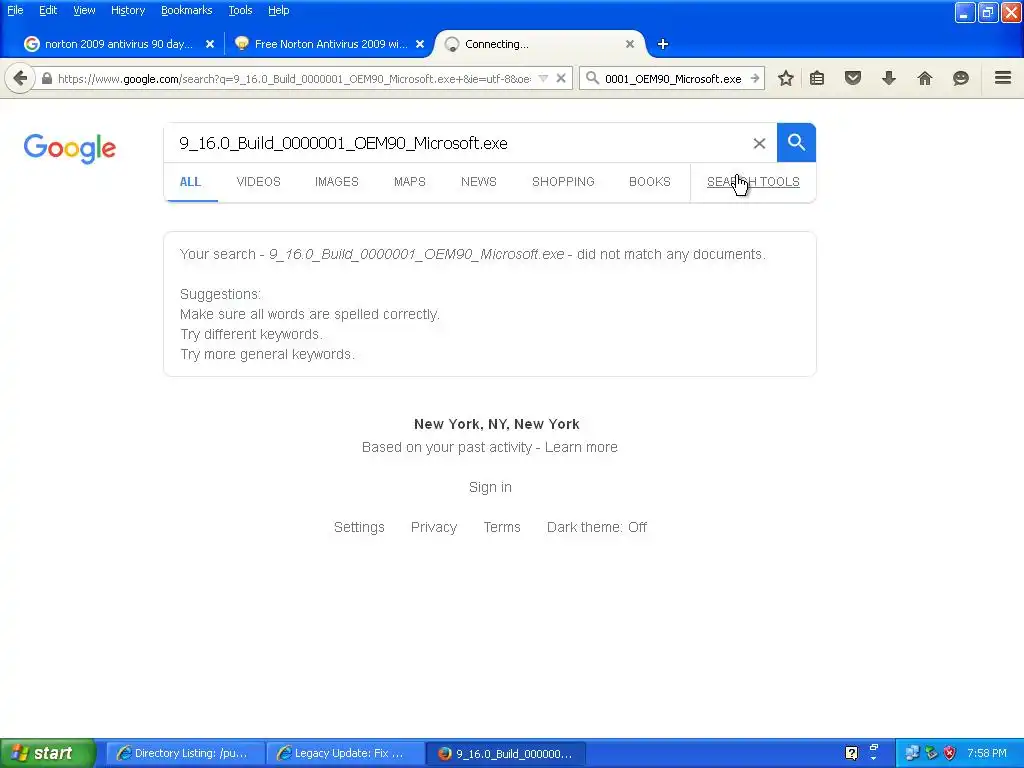The image size is (1024, 768).
Task: Select the ALL results tab
Action: coord(190,182)
